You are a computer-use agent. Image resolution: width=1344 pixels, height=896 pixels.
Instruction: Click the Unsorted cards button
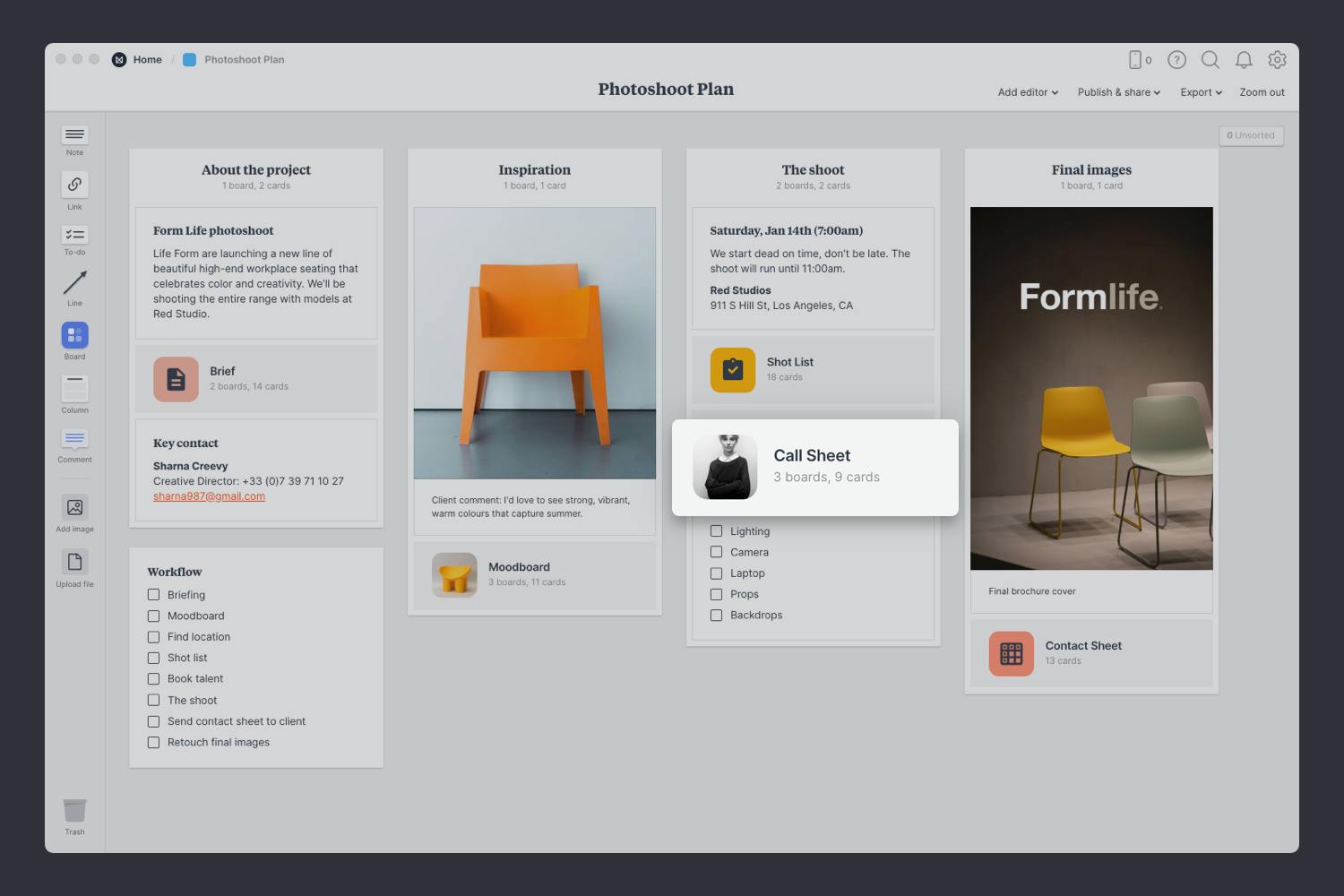click(1251, 135)
